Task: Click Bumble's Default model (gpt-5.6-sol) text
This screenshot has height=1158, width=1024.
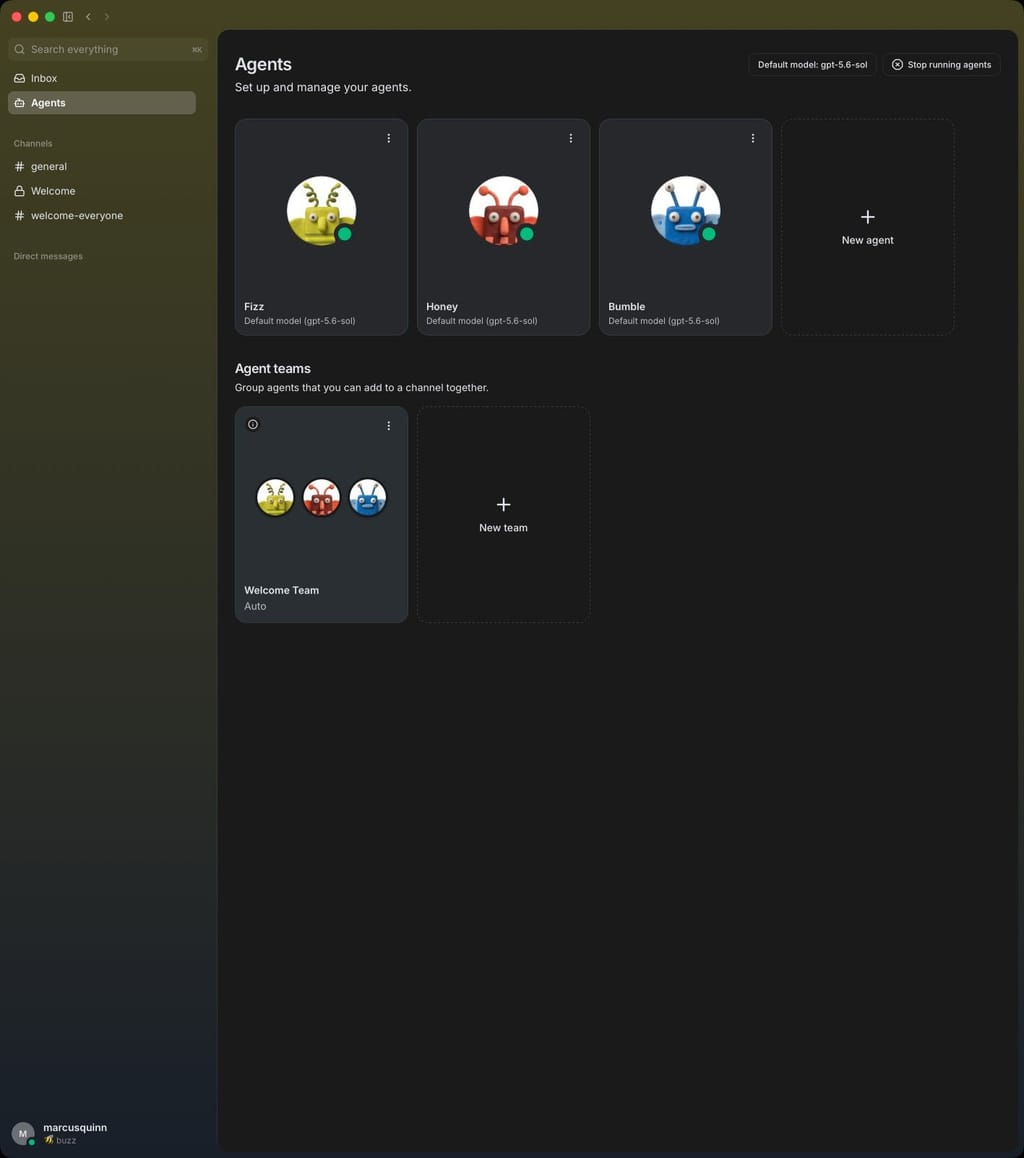Action: pyautogui.click(x=664, y=321)
